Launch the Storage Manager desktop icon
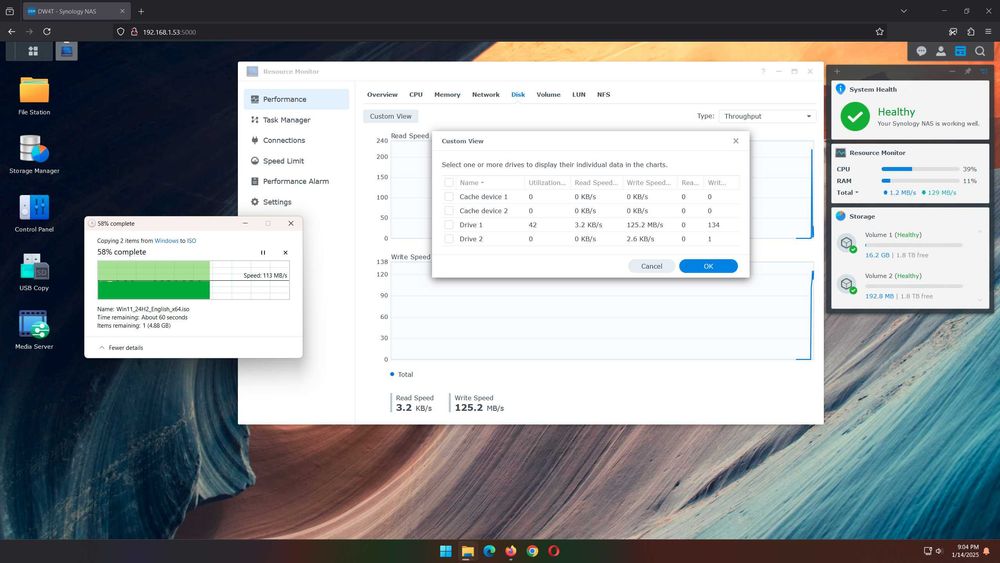The image size is (1000, 563). tap(34, 154)
